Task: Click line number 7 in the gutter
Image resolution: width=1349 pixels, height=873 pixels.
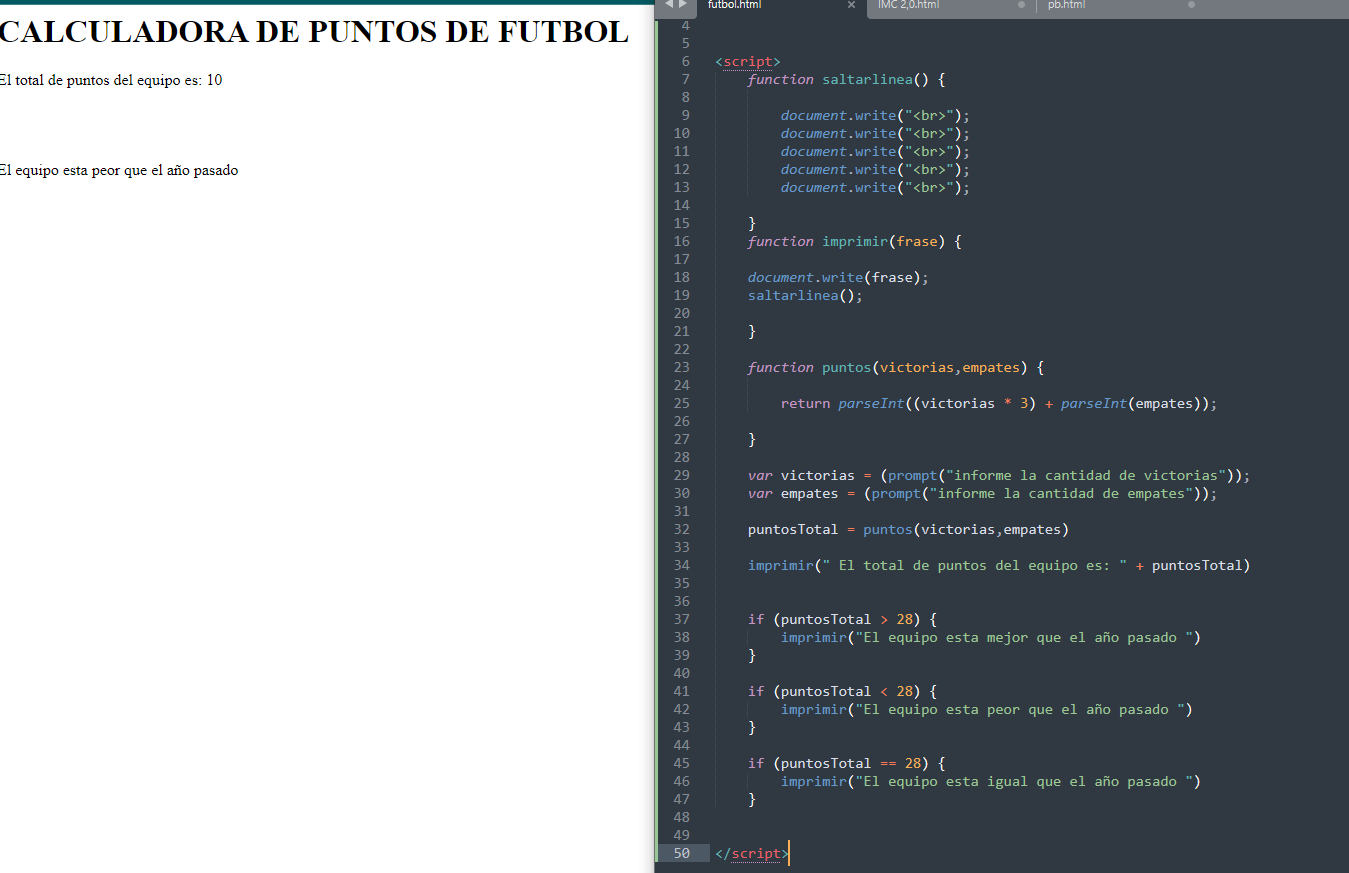Action: click(x=685, y=79)
